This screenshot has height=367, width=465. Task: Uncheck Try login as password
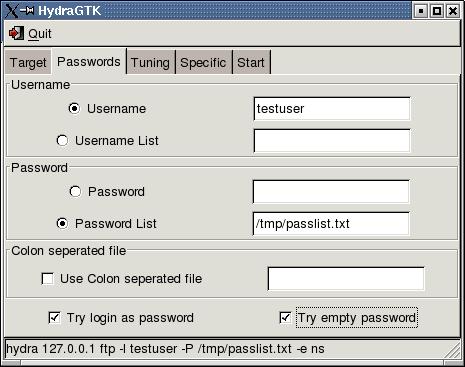[x=54, y=318]
